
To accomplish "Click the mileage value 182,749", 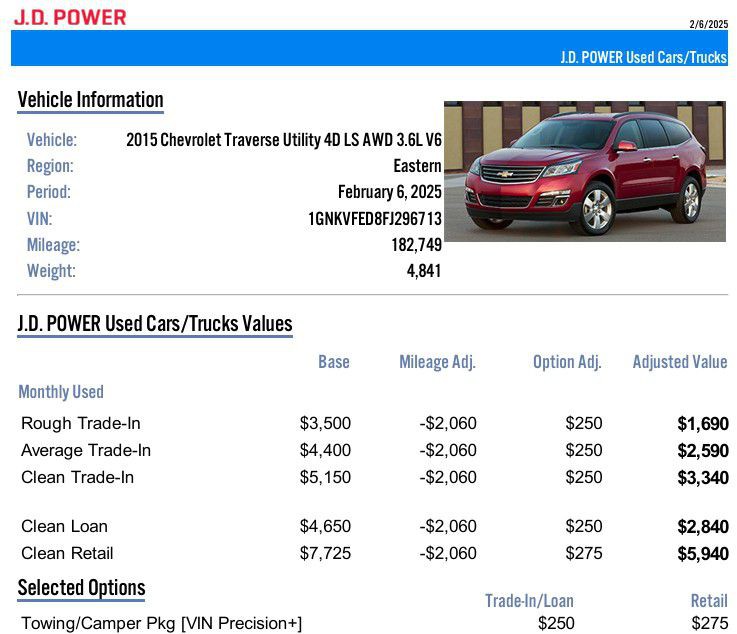I will point(416,245).
